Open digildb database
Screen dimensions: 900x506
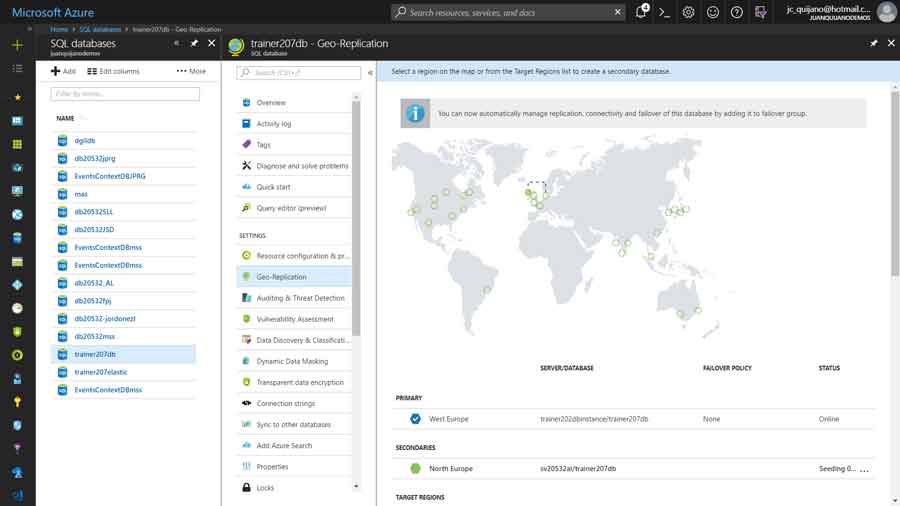point(84,141)
